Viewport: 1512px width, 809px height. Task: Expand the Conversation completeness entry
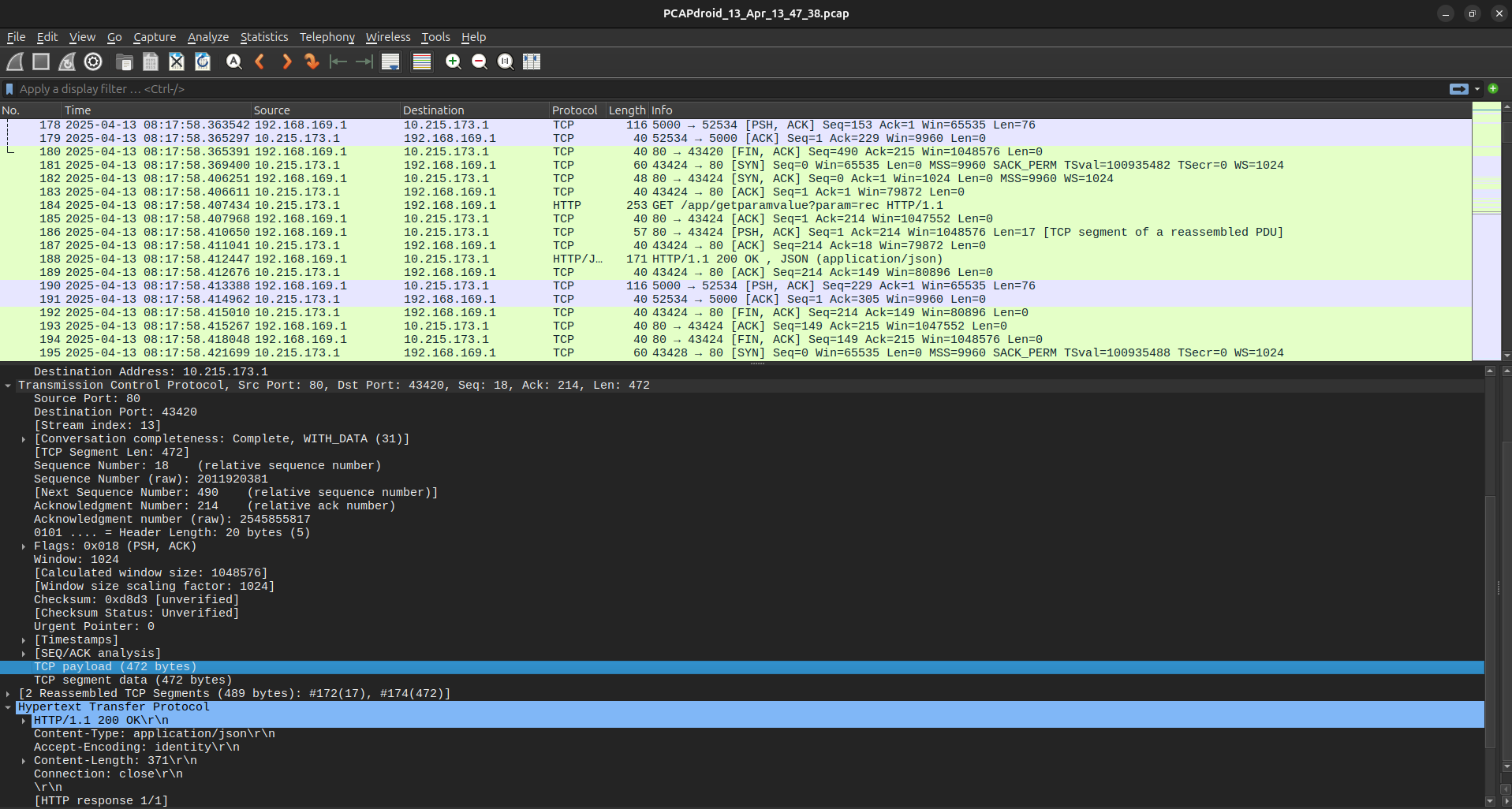point(24,439)
